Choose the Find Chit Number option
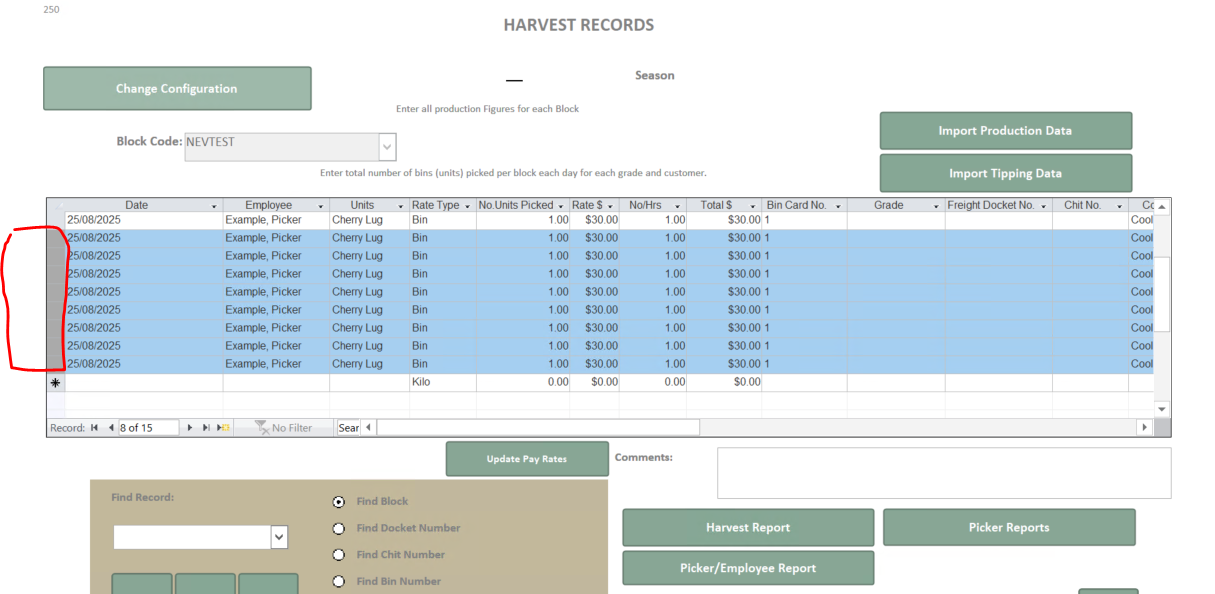1215x594 pixels. tap(339, 555)
